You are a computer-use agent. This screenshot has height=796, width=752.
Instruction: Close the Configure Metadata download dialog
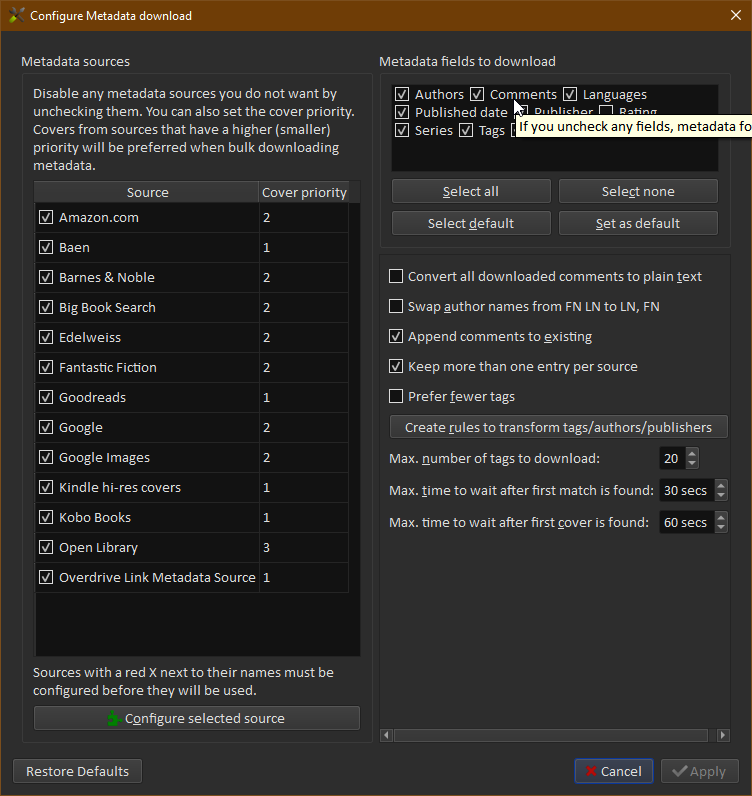(x=736, y=15)
